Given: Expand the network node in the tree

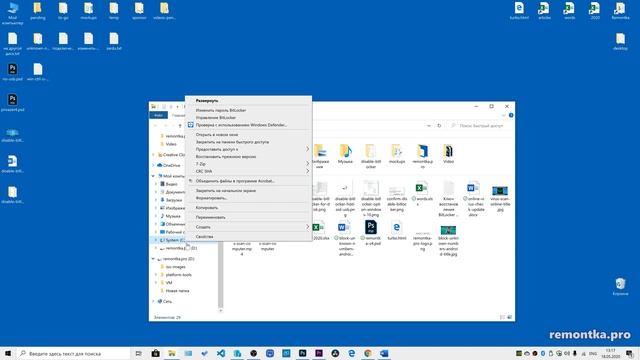Looking at the screenshot, I should coord(153,302).
